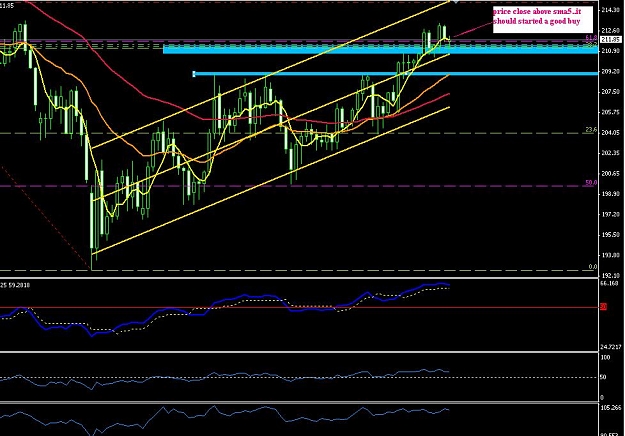625x436 pixels.
Task: Grab the anchor handle of thin cyan bar
Action: coord(194,74)
